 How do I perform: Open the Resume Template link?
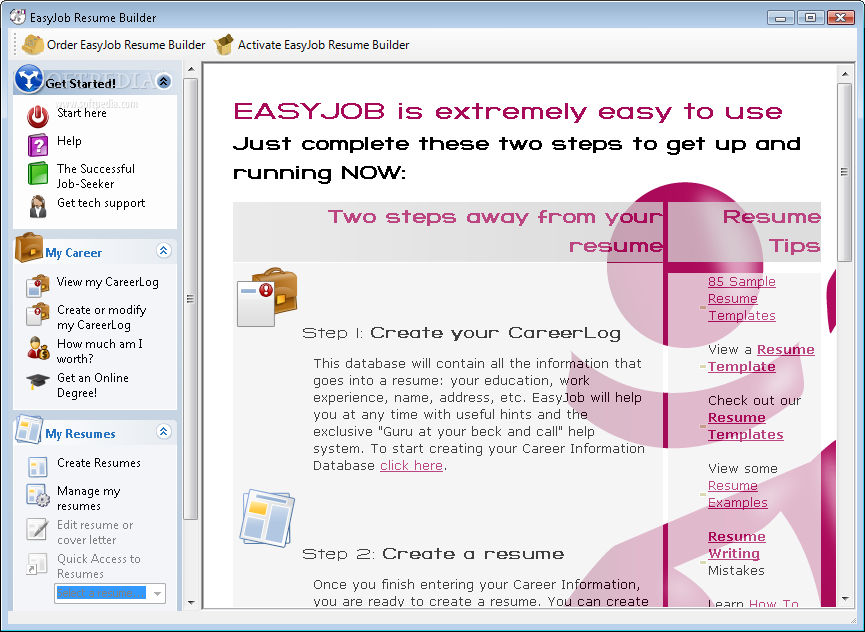pyautogui.click(x=761, y=358)
